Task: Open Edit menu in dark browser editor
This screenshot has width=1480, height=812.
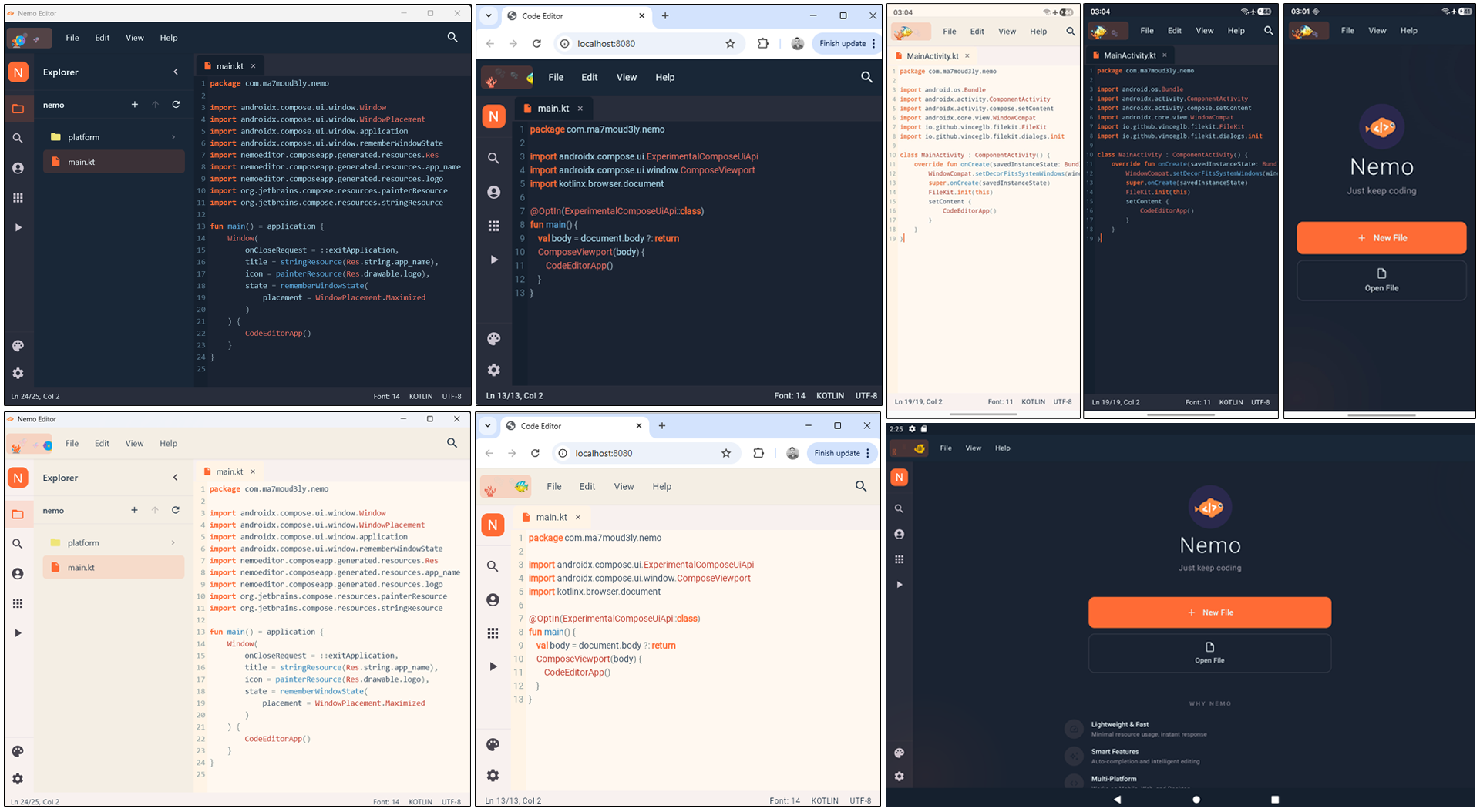Action: [590, 77]
